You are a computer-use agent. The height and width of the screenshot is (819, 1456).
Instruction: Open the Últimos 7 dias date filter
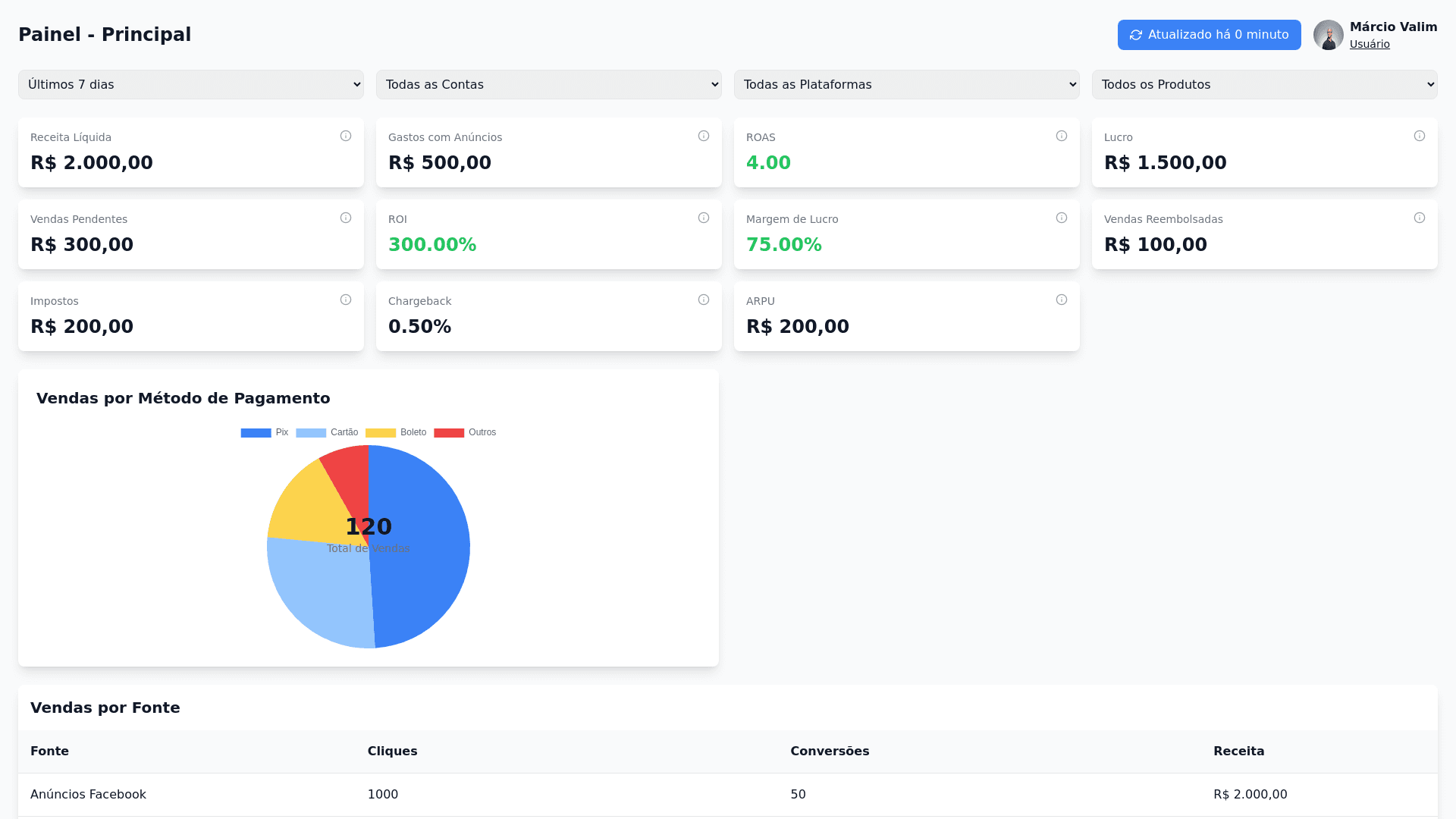point(190,84)
